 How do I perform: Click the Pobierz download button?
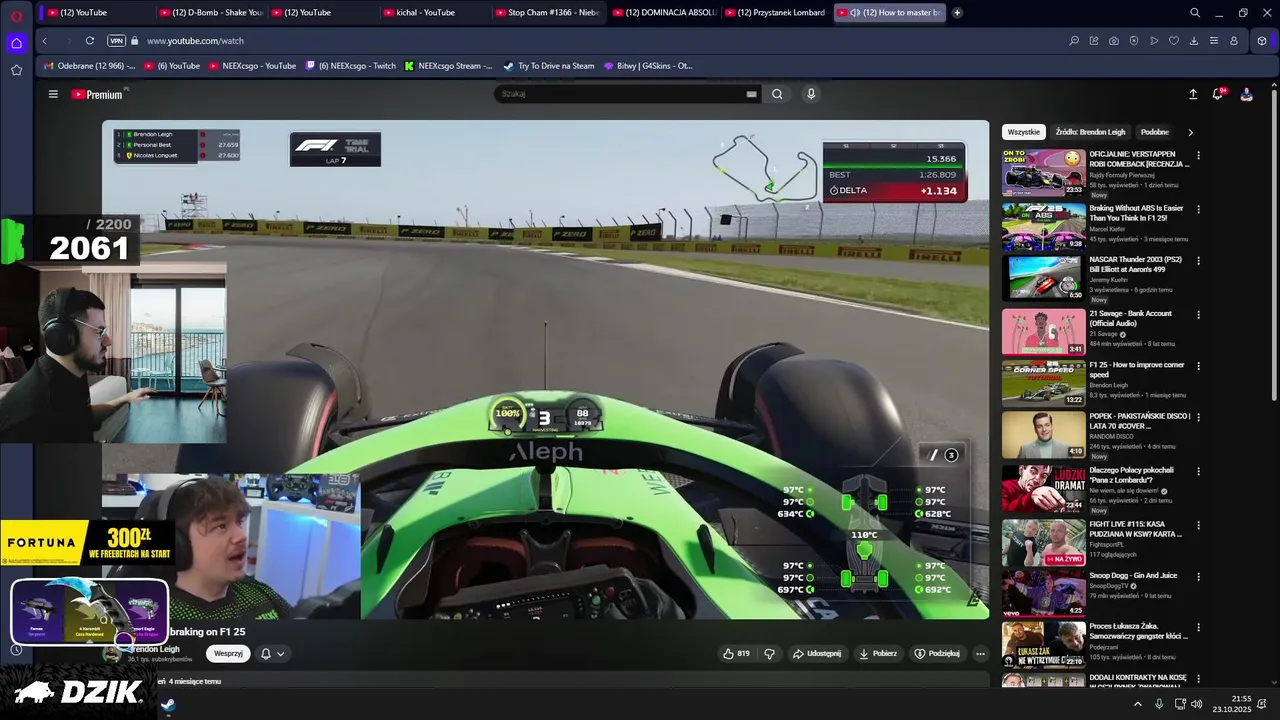coord(878,654)
